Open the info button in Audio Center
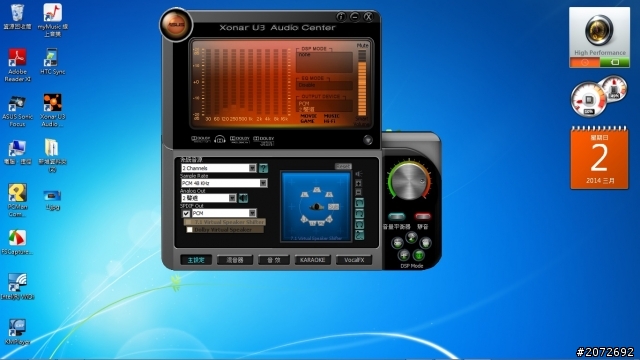640x360 pixels. click(x=341, y=17)
